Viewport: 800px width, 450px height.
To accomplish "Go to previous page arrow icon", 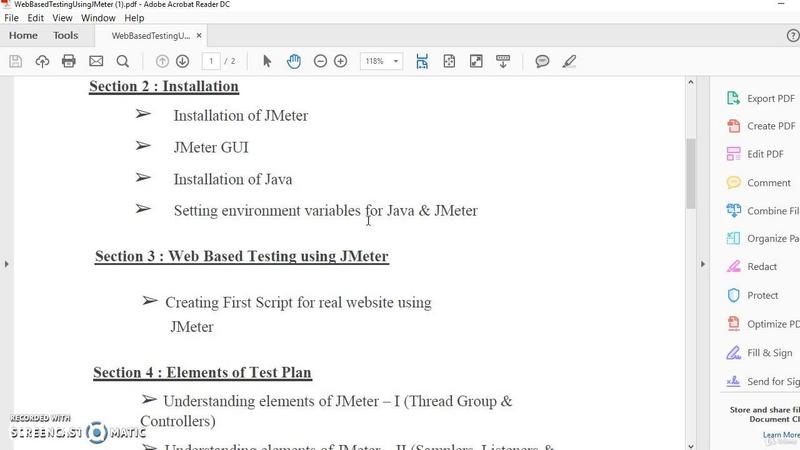I will click(x=162, y=62).
